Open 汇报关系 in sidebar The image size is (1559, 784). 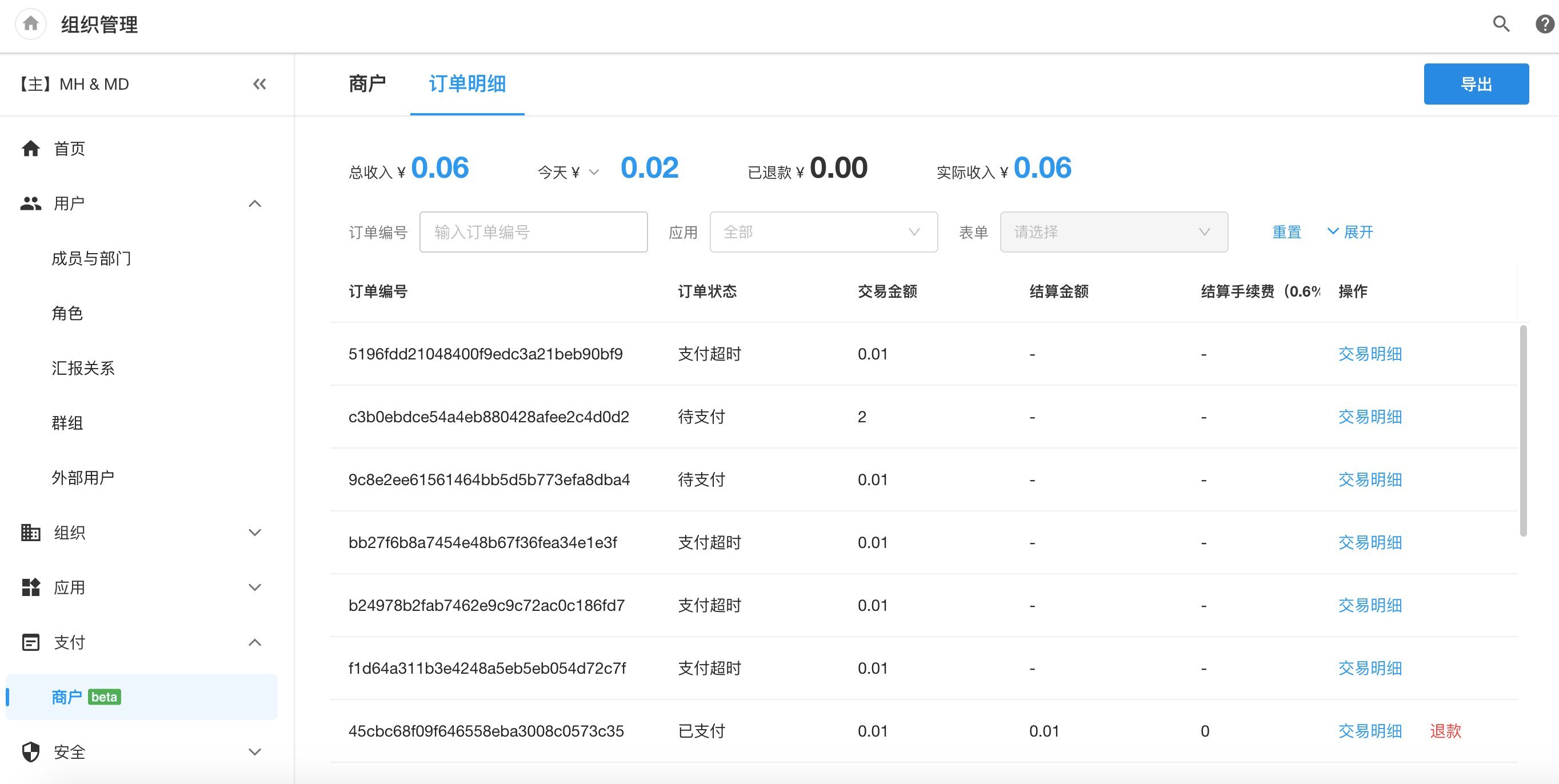pyautogui.click(x=83, y=369)
